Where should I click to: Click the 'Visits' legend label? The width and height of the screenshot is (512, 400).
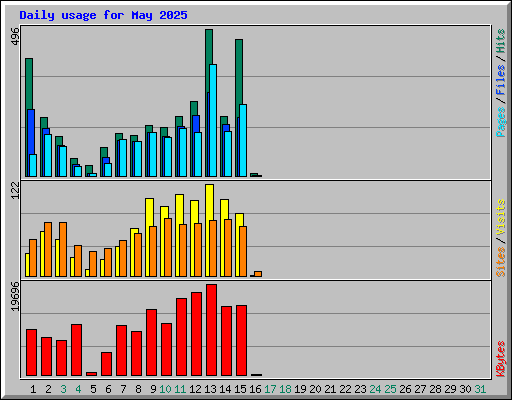tap(501, 217)
